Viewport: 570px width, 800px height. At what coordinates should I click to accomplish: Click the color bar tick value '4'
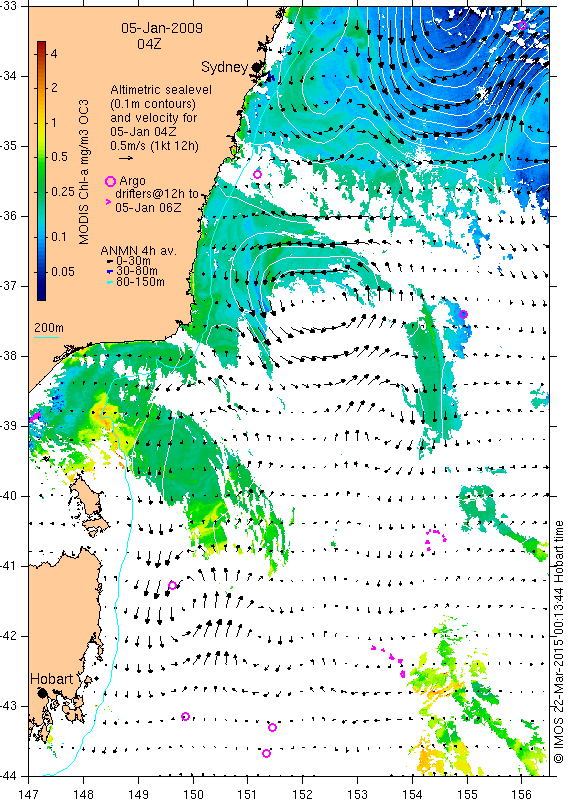point(54,54)
